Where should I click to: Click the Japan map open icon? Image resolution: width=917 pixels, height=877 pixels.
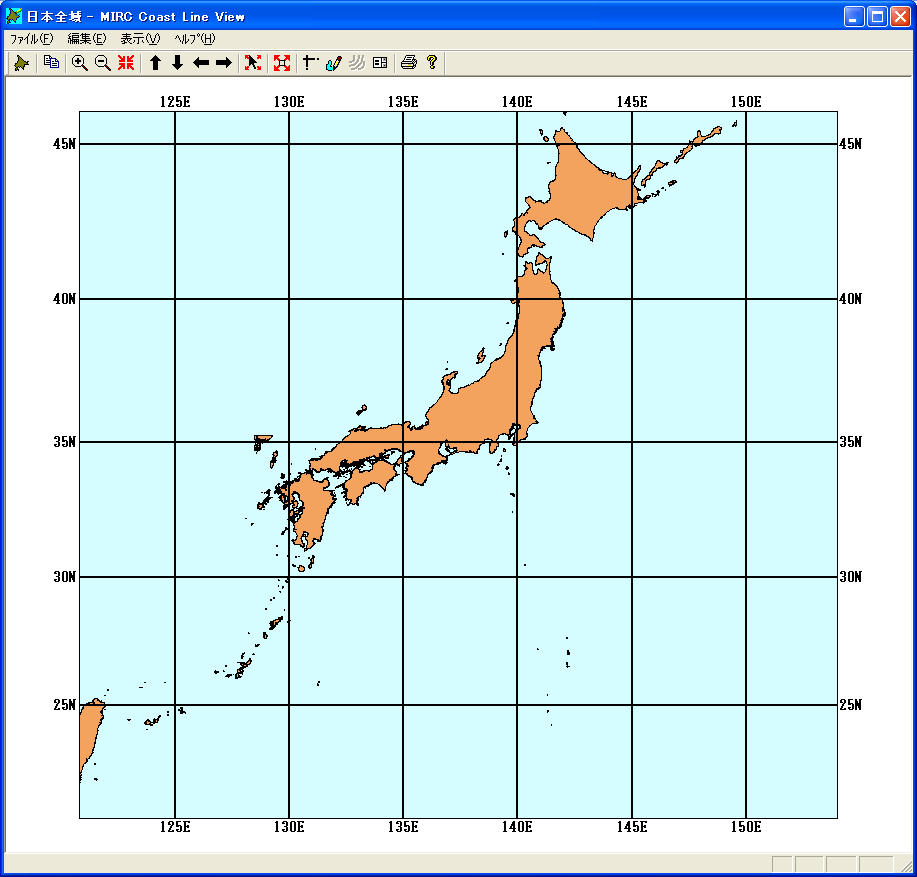tap(21, 63)
